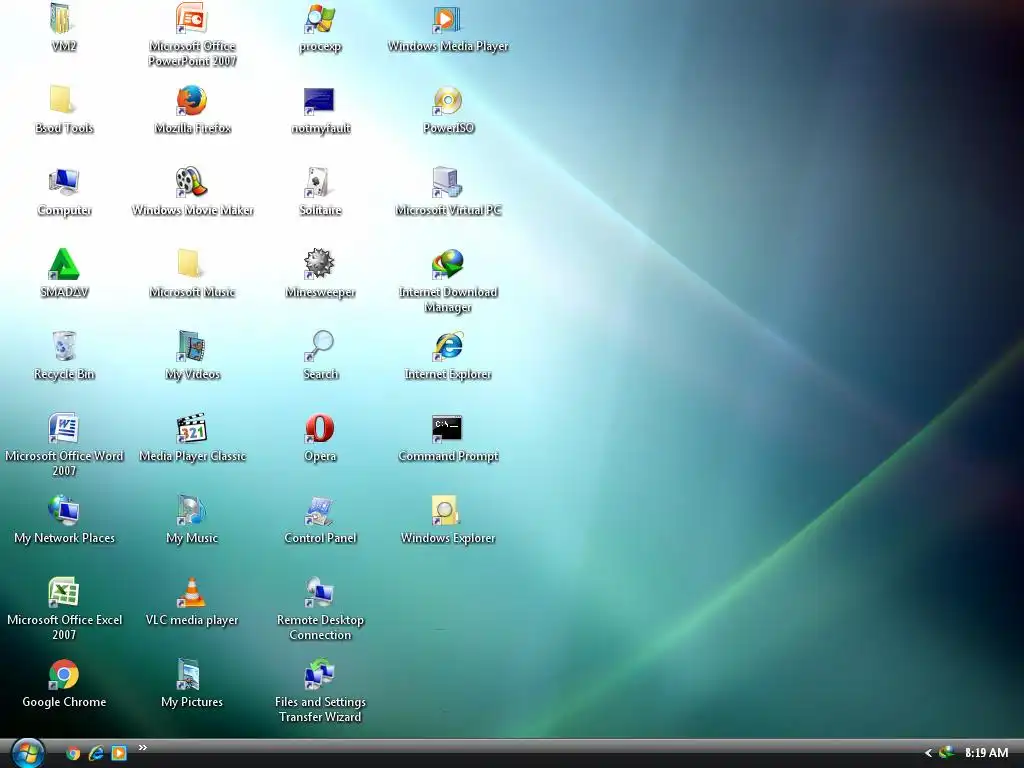Open the Bsod Tools folder
Viewport: 1024px width, 768px height.
63,100
